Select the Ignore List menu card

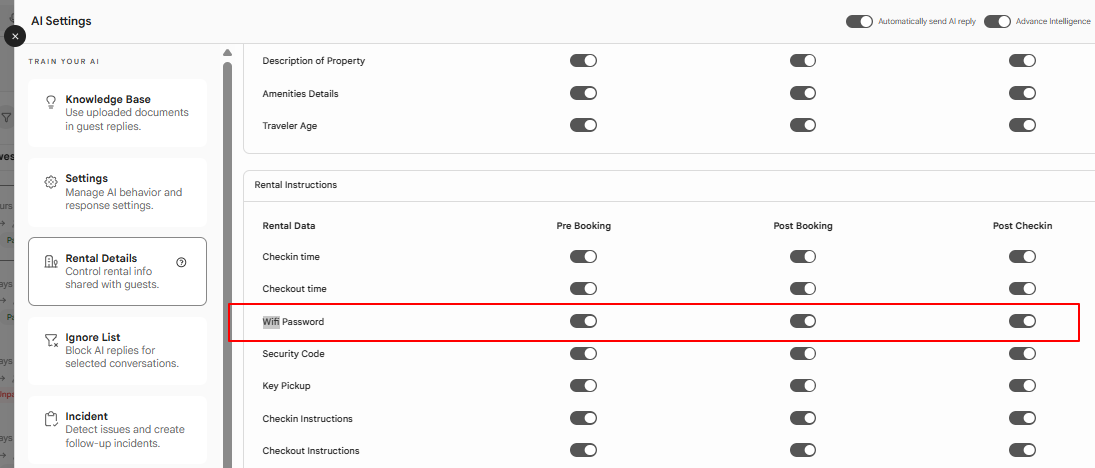click(x=117, y=351)
